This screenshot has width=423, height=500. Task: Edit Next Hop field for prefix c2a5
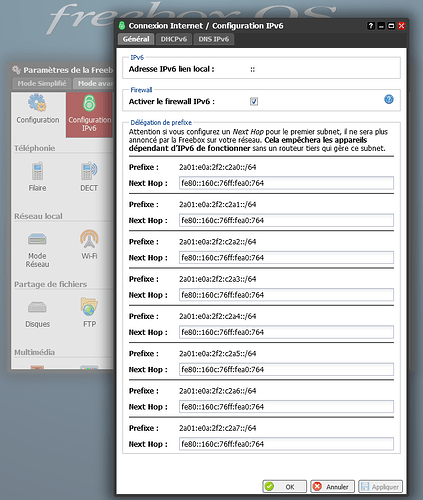286,370
